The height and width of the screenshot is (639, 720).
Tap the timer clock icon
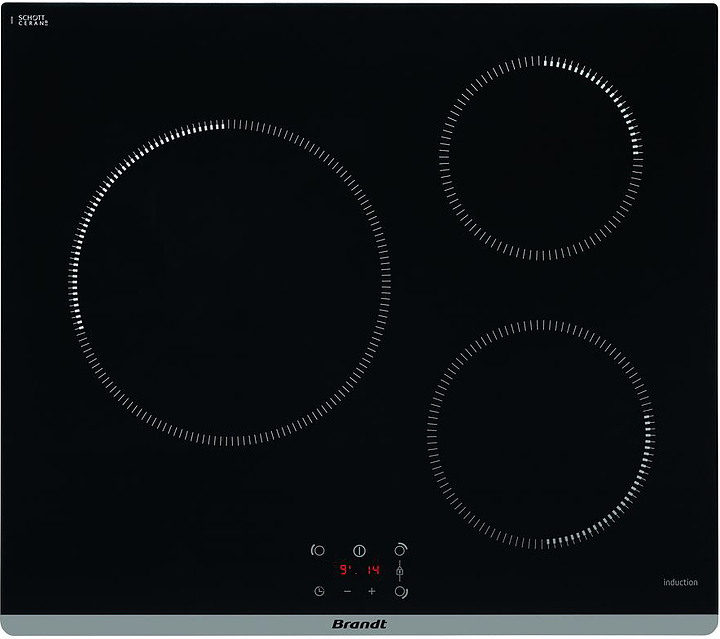pos(318,591)
